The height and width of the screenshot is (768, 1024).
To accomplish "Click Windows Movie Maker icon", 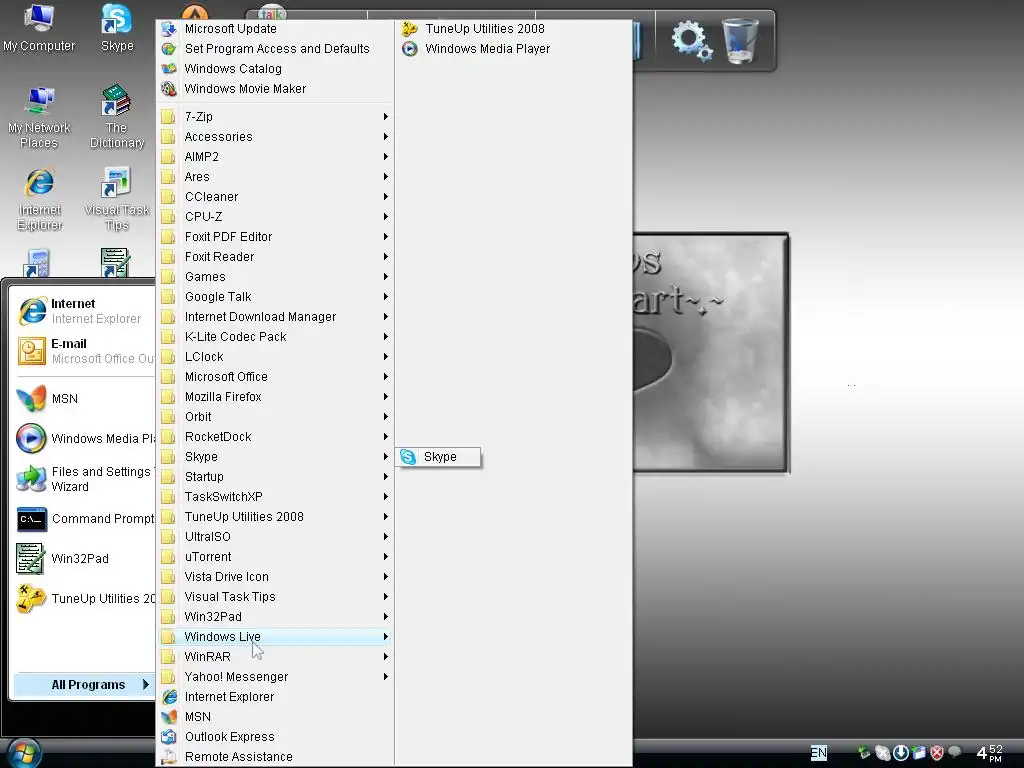I will pos(168,89).
